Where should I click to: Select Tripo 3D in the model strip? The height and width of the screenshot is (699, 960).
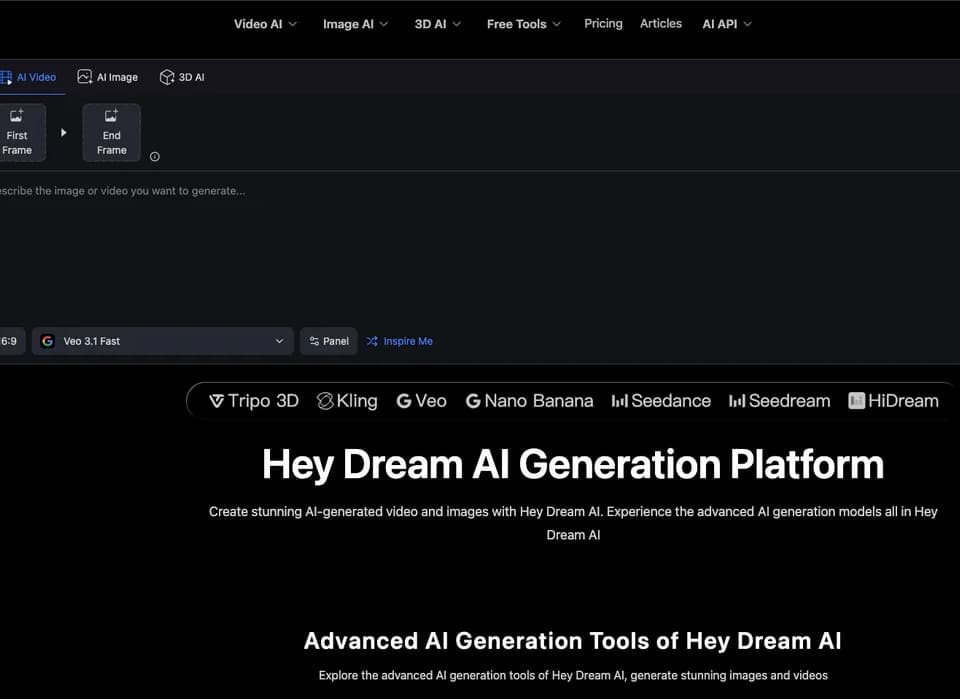(253, 401)
